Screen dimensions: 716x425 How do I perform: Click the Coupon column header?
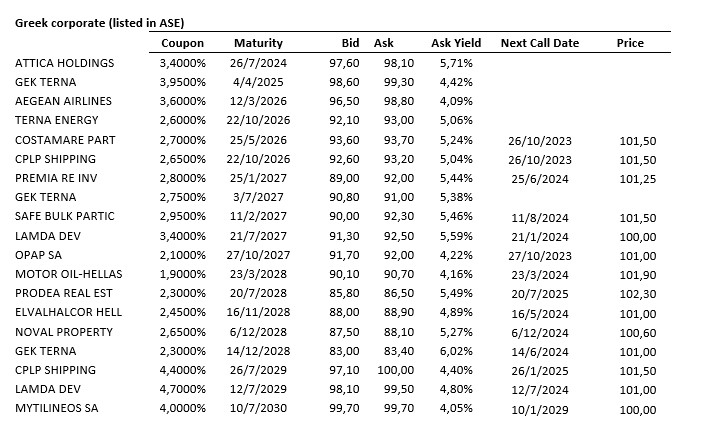[182, 44]
